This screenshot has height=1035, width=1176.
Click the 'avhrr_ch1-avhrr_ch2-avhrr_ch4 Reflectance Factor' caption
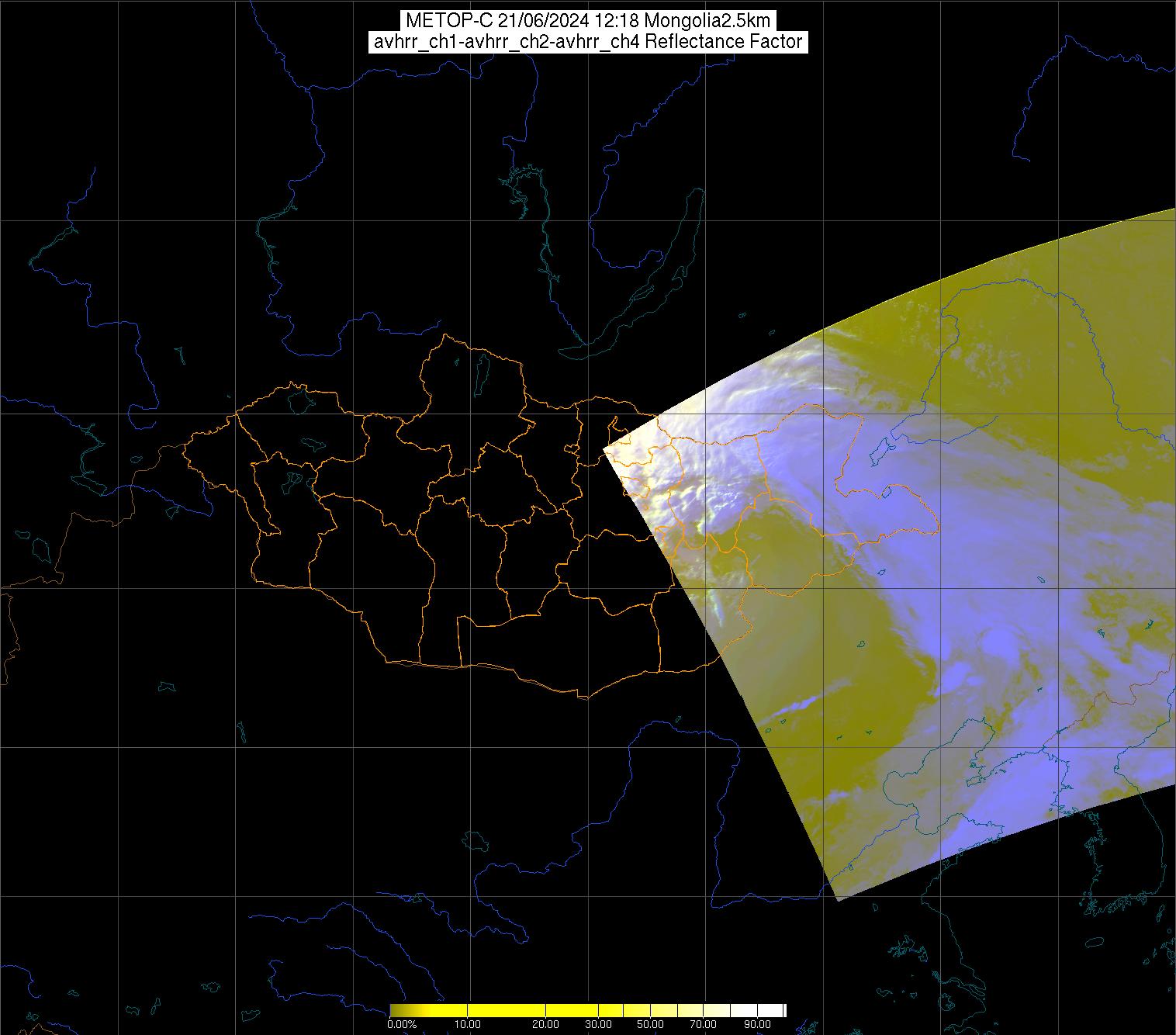click(588, 42)
